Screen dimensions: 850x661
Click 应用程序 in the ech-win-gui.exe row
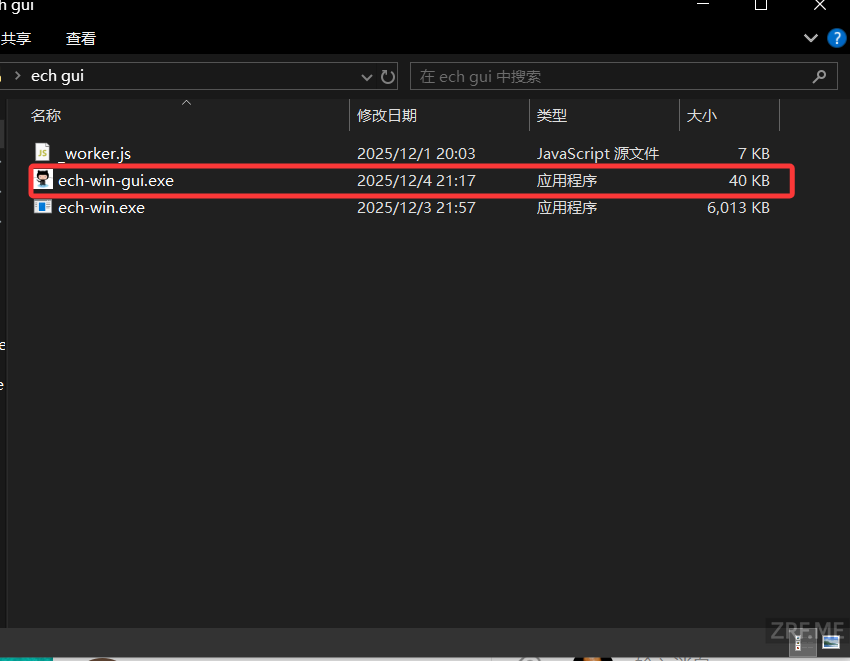tap(567, 181)
